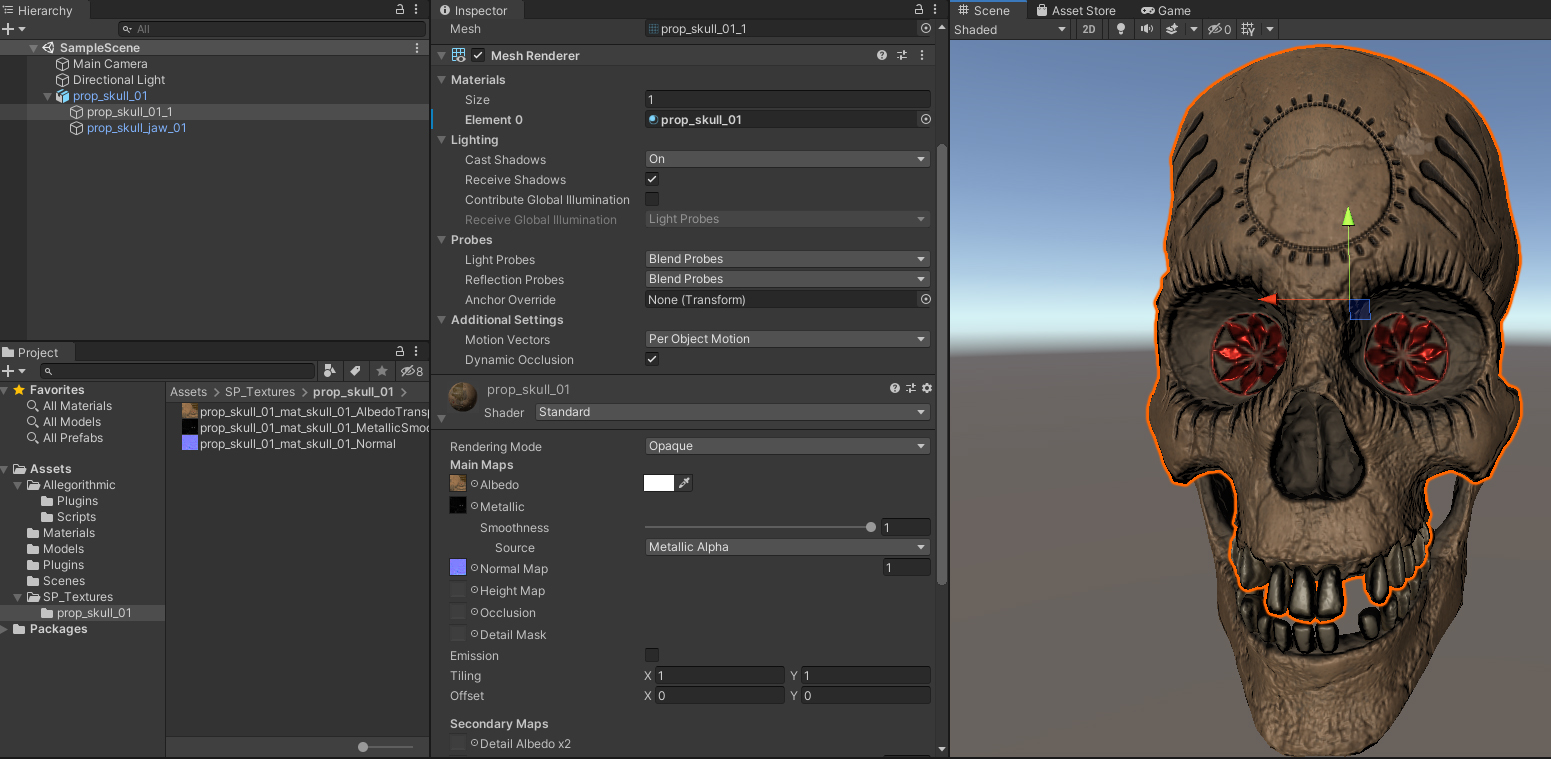
Task: Click SP_Textures in the Project breadcrumb
Action: [260, 392]
